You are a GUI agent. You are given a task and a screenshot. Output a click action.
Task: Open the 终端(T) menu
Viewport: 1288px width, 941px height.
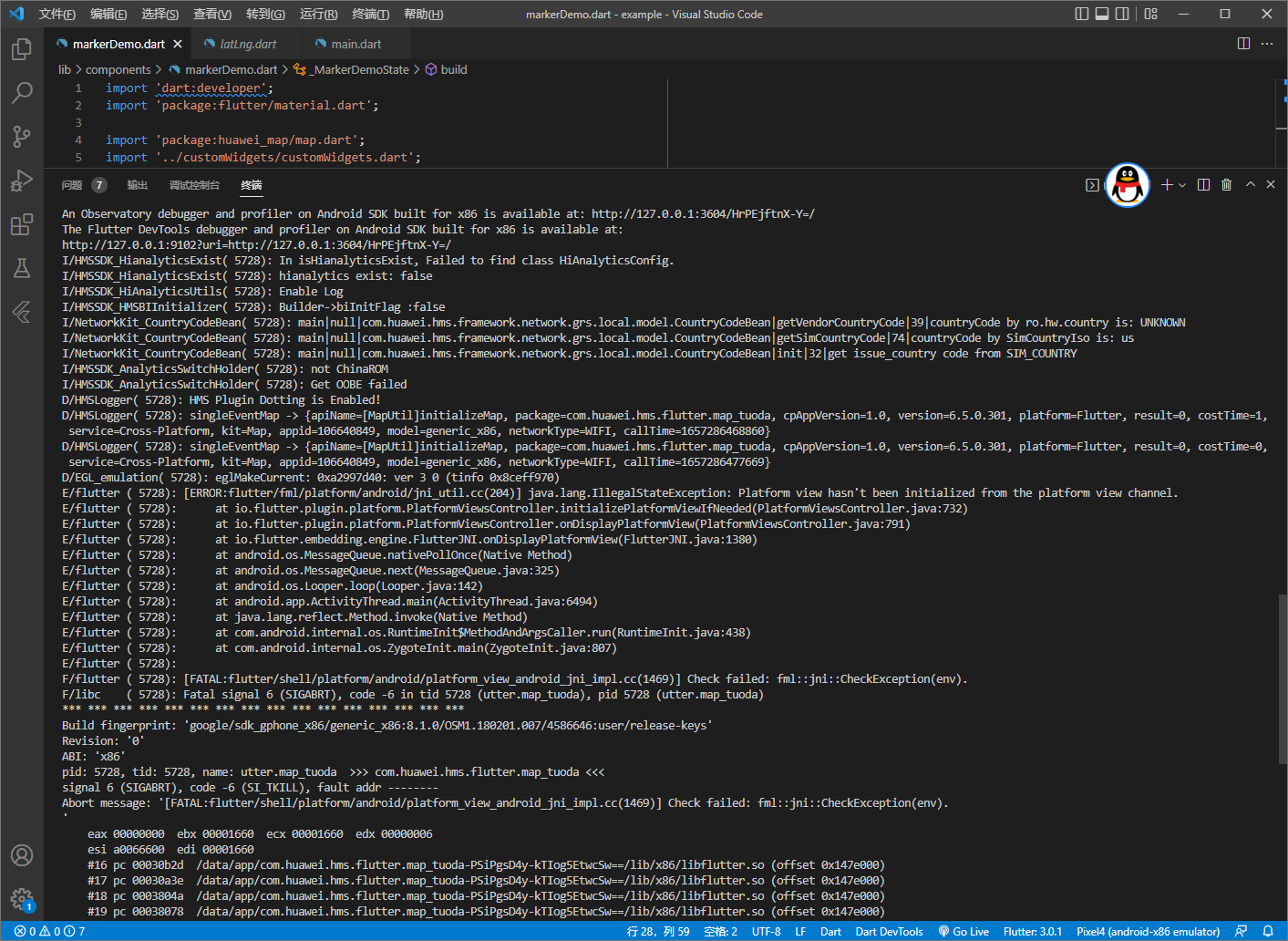371,14
